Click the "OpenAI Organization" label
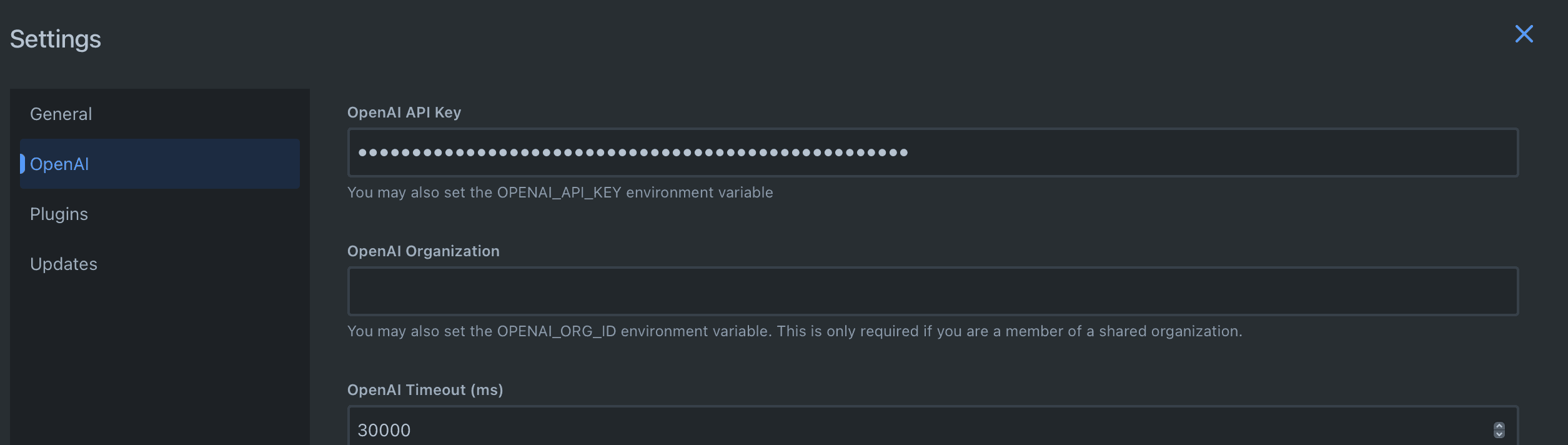Viewport: 1568px width, 445px height. click(x=424, y=251)
